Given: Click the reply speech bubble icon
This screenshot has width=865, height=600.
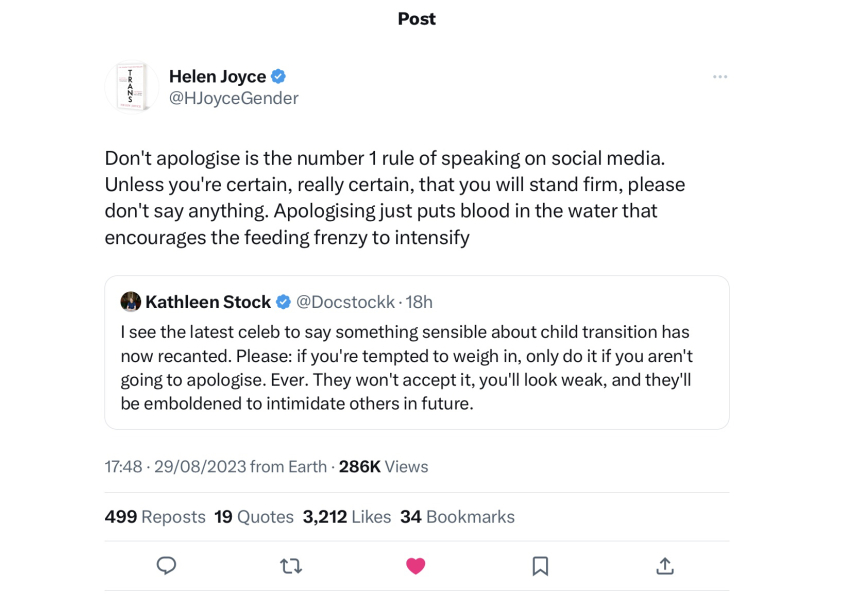Looking at the screenshot, I should (x=167, y=566).
